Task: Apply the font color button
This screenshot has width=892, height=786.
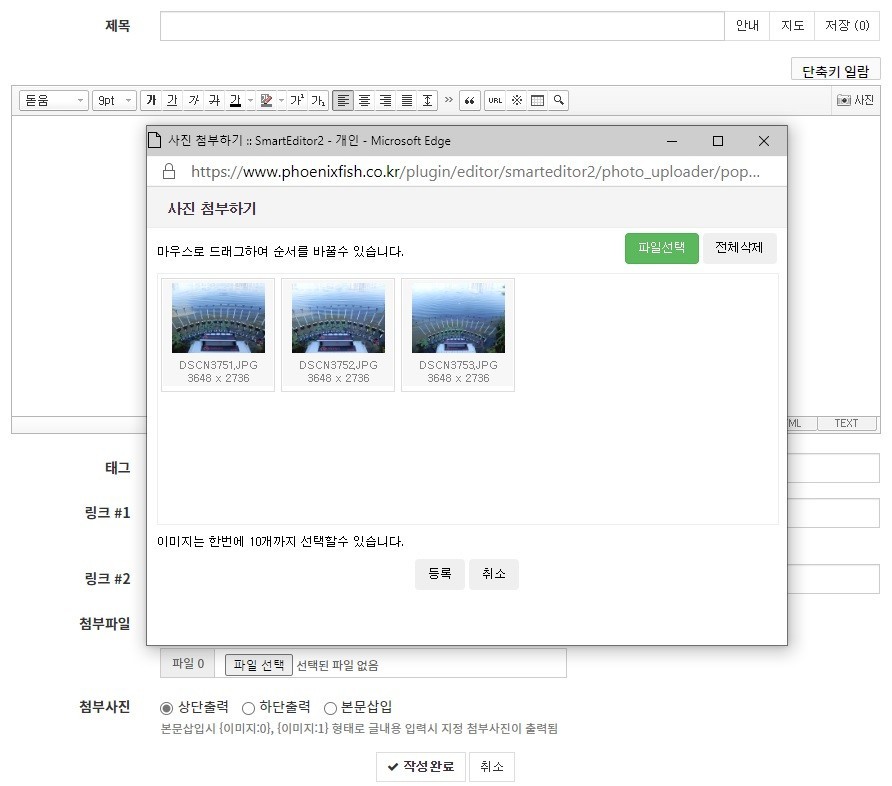Action: pos(235,101)
